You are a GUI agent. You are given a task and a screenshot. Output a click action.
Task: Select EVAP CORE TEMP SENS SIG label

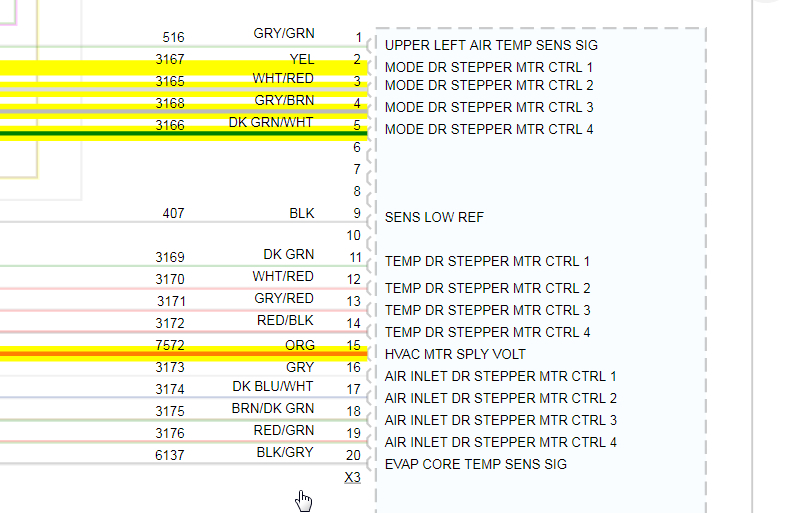476,465
